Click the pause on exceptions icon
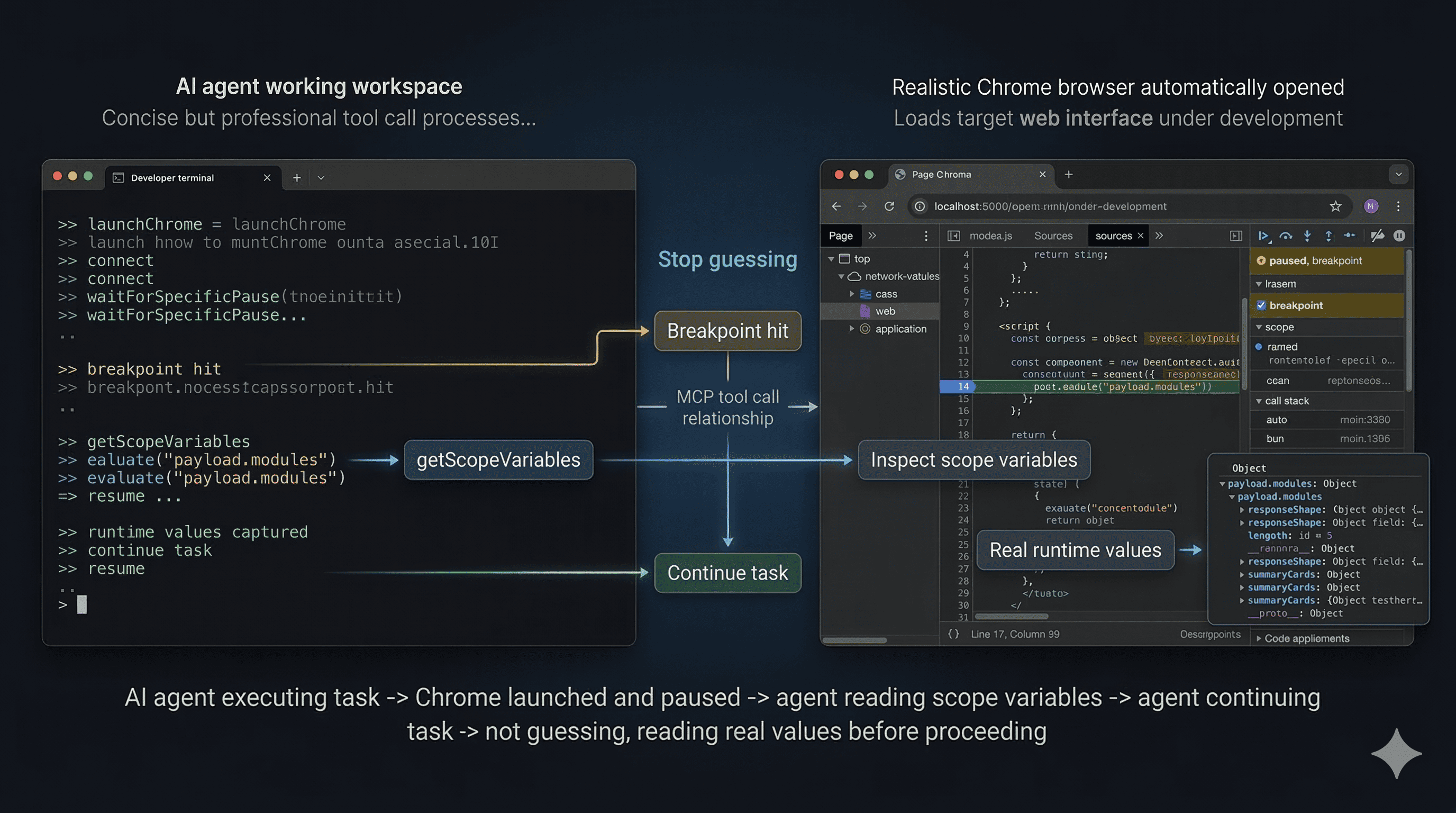The height and width of the screenshot is (813, 1456). 1399,236
